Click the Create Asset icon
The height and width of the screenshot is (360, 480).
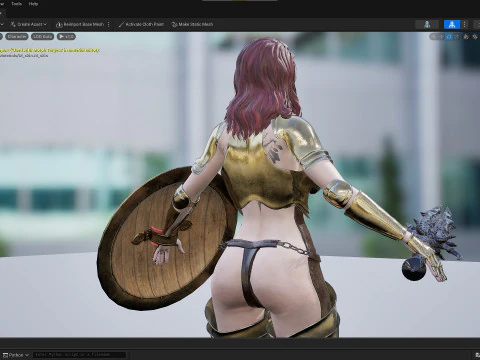point(13,24)
